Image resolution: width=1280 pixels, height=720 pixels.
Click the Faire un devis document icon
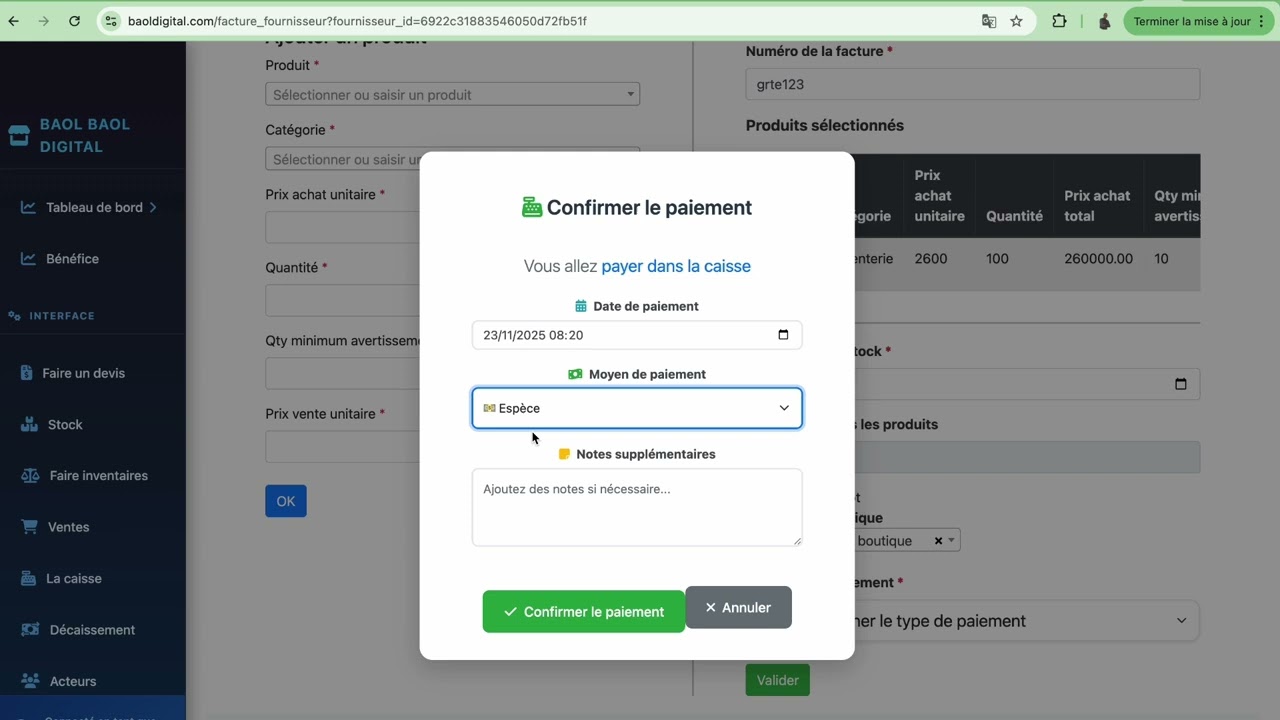pos(27,373)
